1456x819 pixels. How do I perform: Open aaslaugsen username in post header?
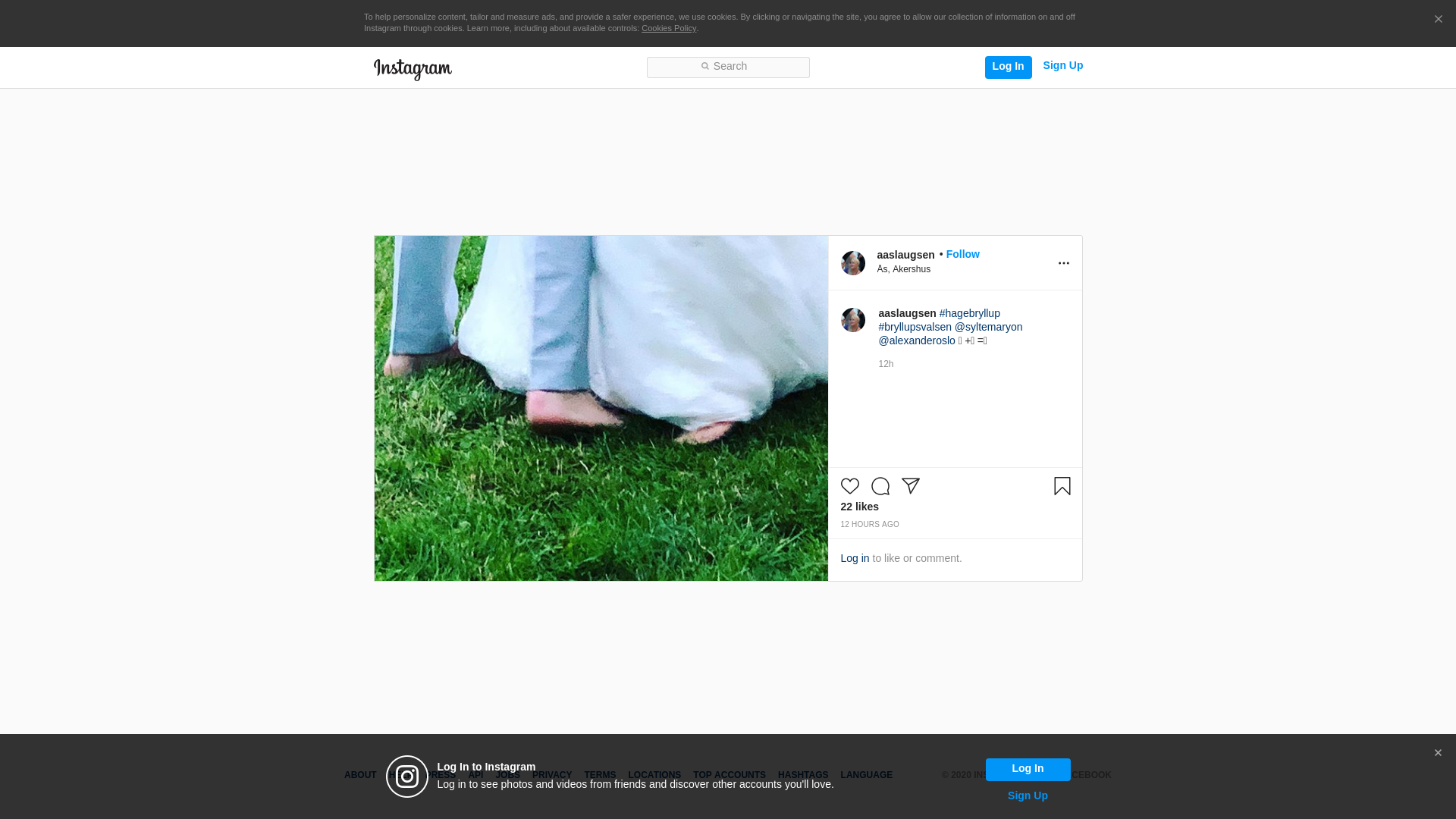[x=905, y=255]
